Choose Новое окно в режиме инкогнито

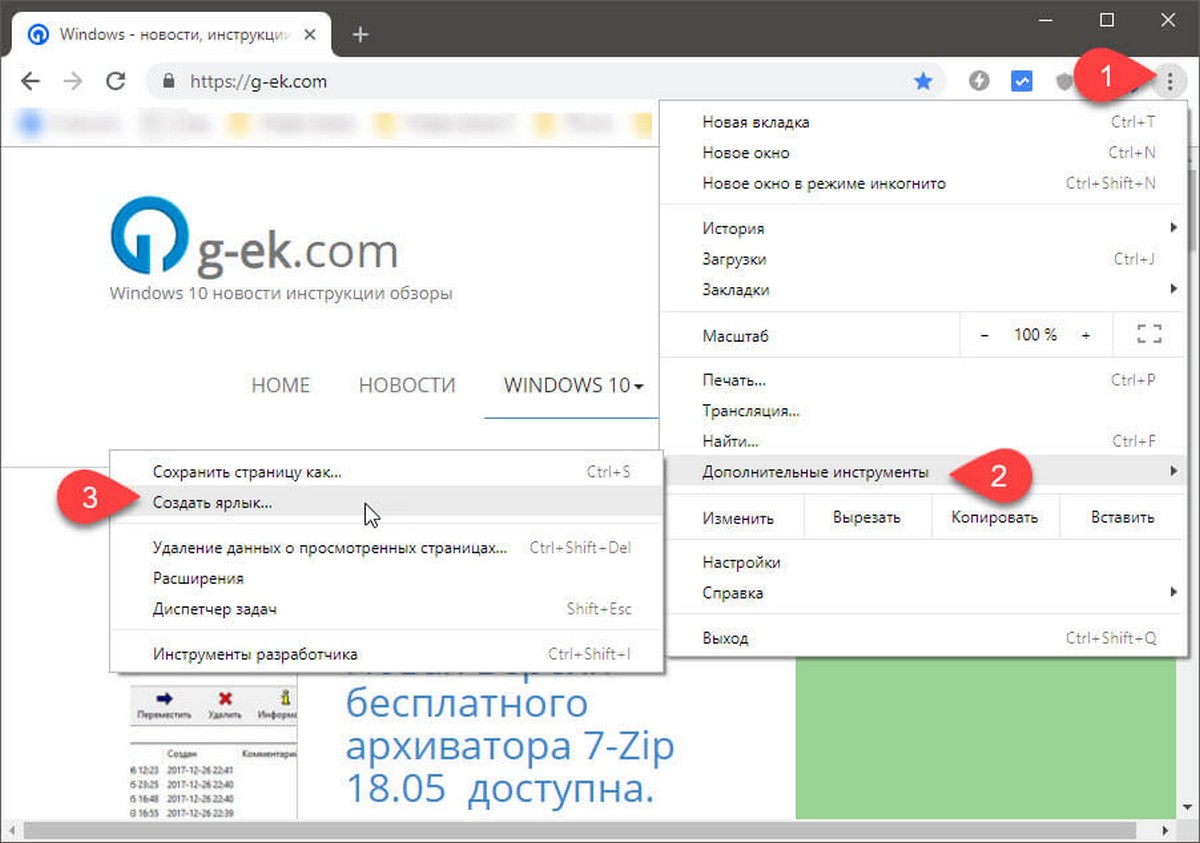(x=824, y=184)
